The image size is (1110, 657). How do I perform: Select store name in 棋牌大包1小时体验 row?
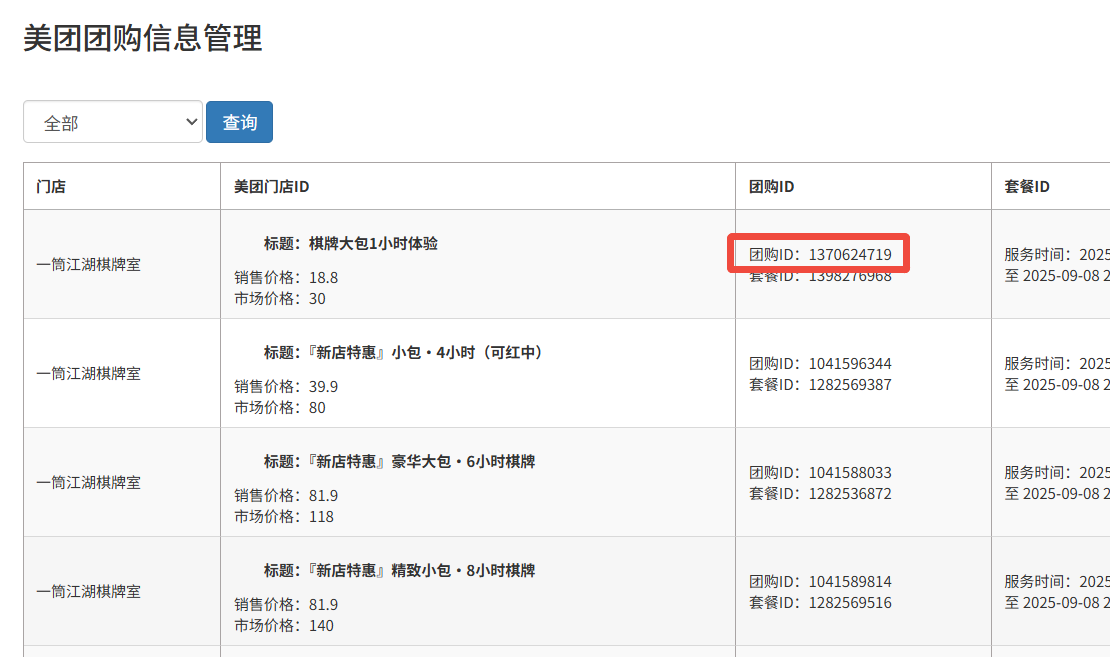coord(88,264)
